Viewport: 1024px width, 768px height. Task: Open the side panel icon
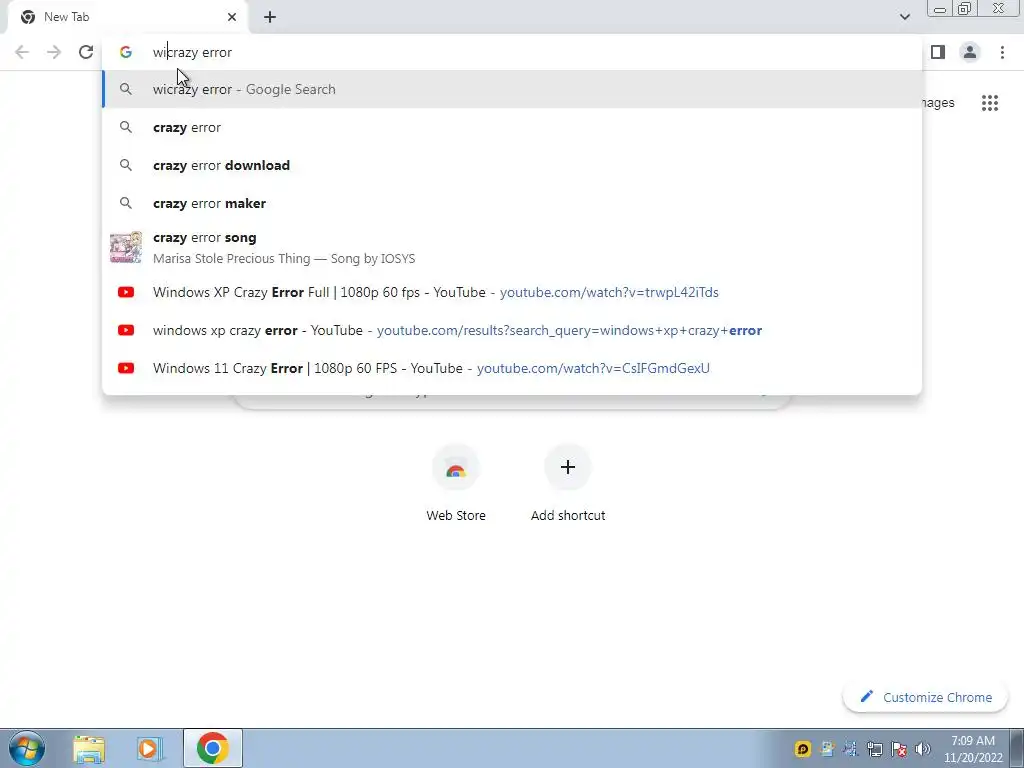(x=938, y=52)
